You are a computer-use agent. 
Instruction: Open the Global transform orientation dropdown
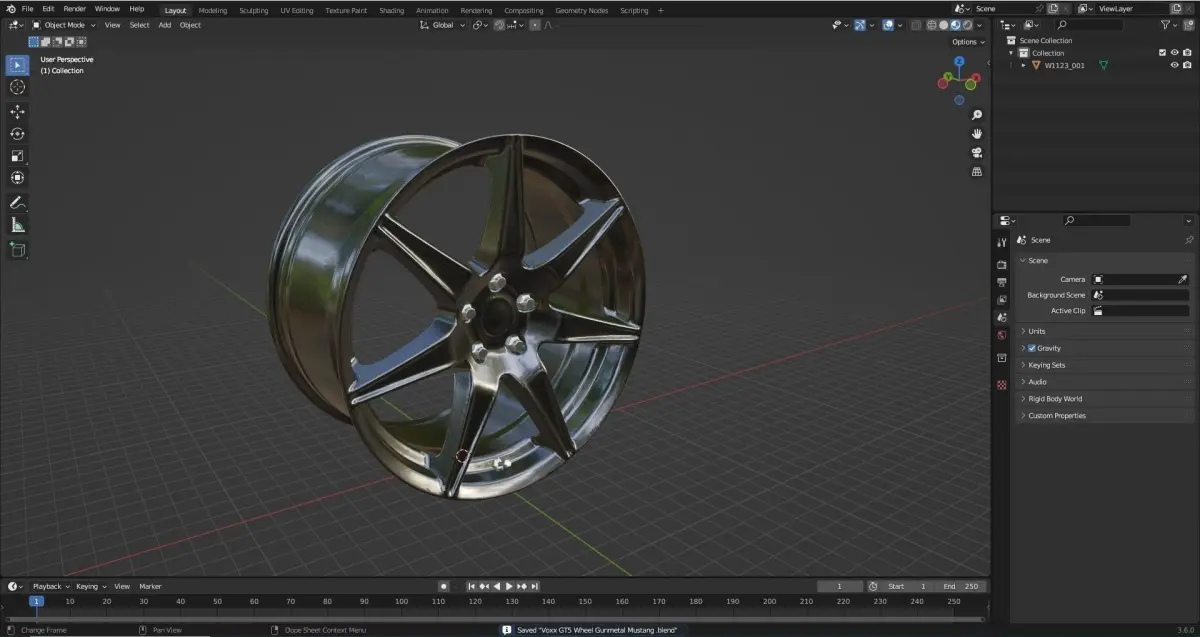pos(442,25)
